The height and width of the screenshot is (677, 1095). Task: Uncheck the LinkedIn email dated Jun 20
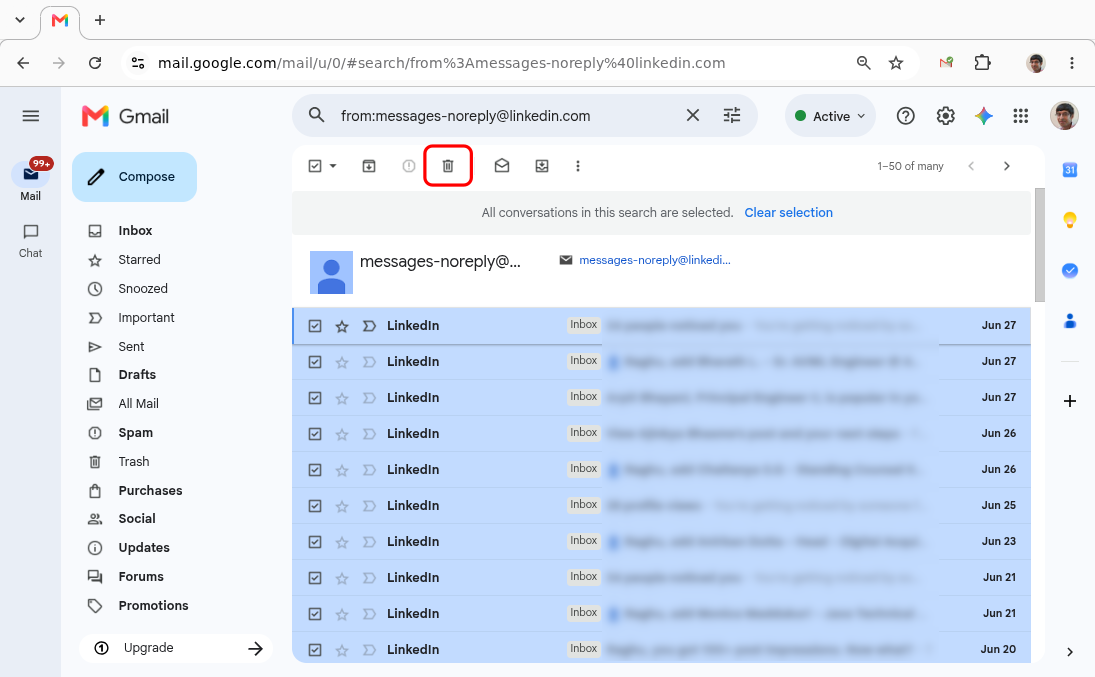315,650
